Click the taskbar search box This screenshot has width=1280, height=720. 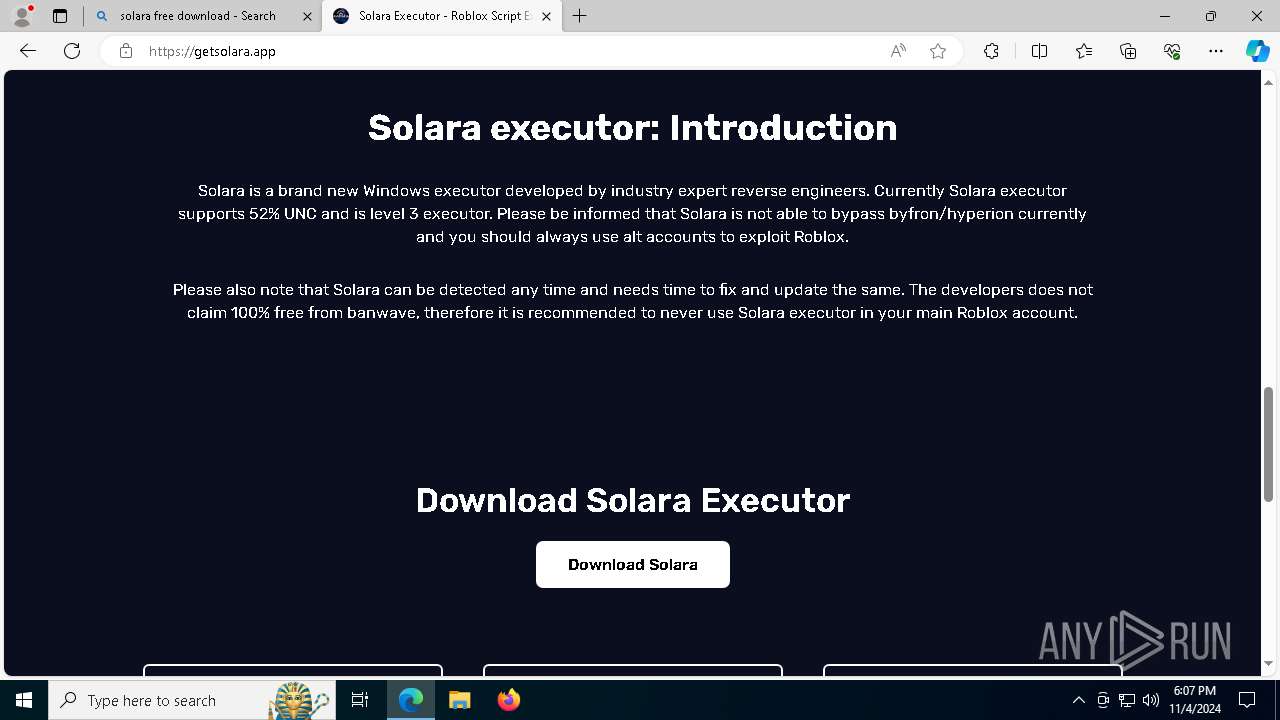[192, 700]
